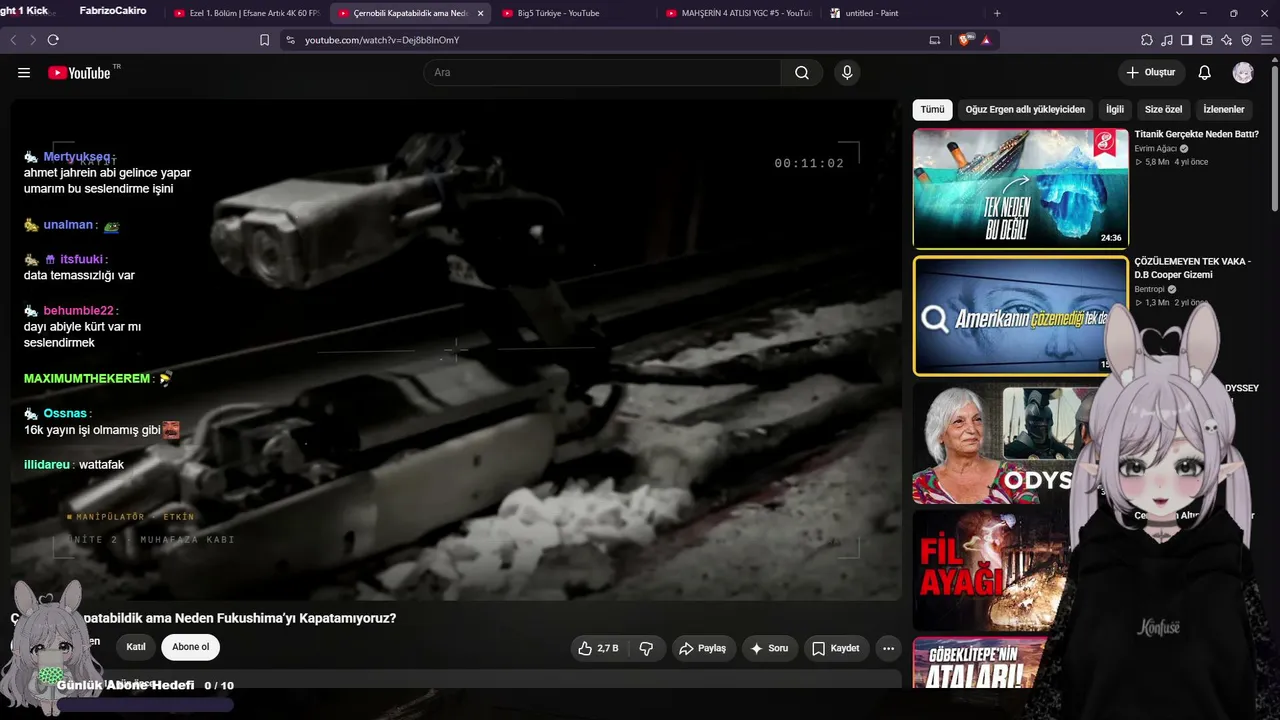Start voice search with the microphone
This screenshot has width=1280, height=720.
(847, 73)
